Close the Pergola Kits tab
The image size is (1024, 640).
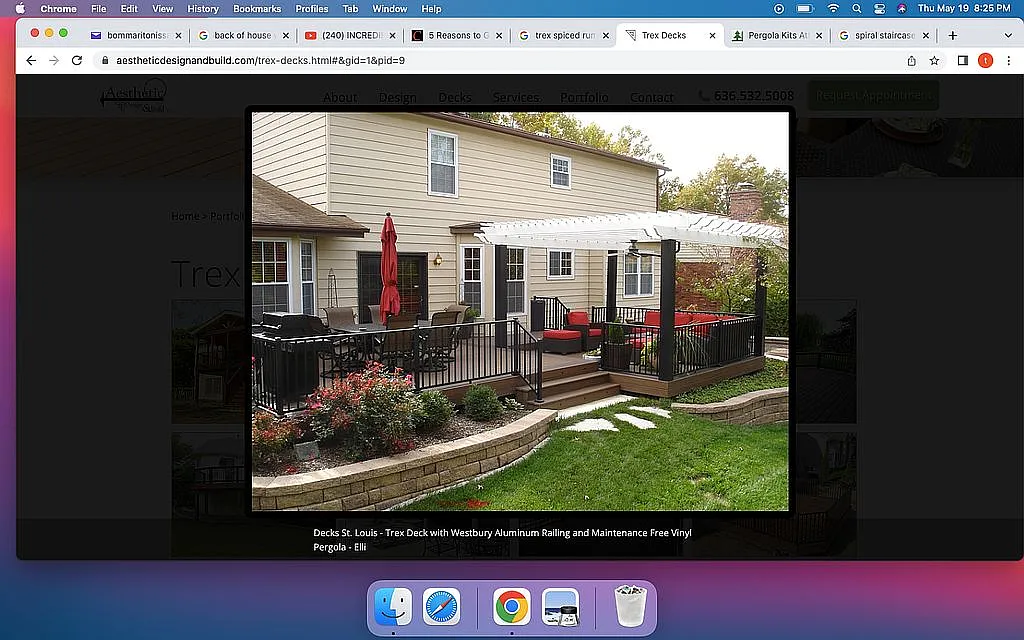point(819,35)
